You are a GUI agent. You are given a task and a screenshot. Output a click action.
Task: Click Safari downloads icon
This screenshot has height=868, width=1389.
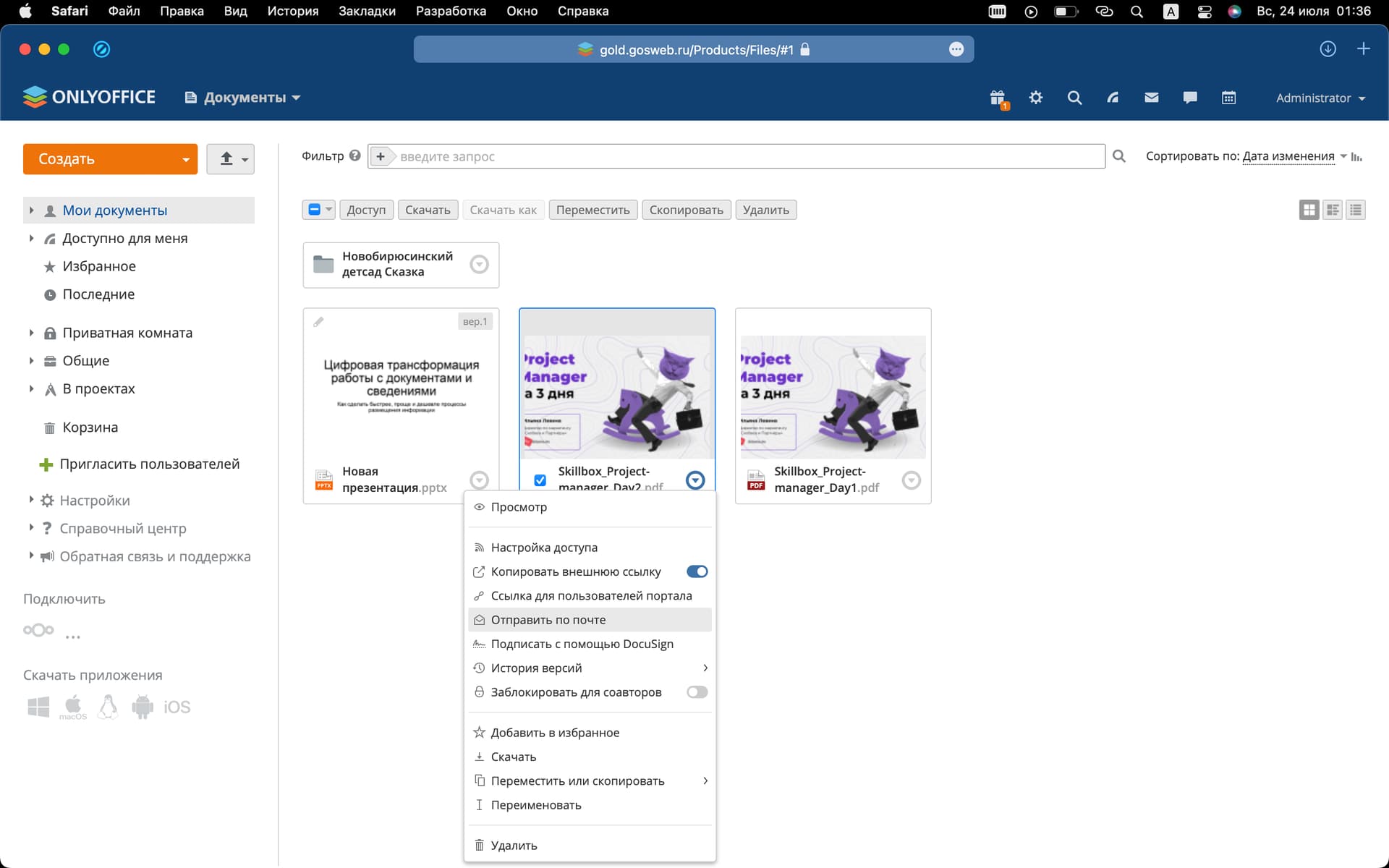coord(1328,49)
